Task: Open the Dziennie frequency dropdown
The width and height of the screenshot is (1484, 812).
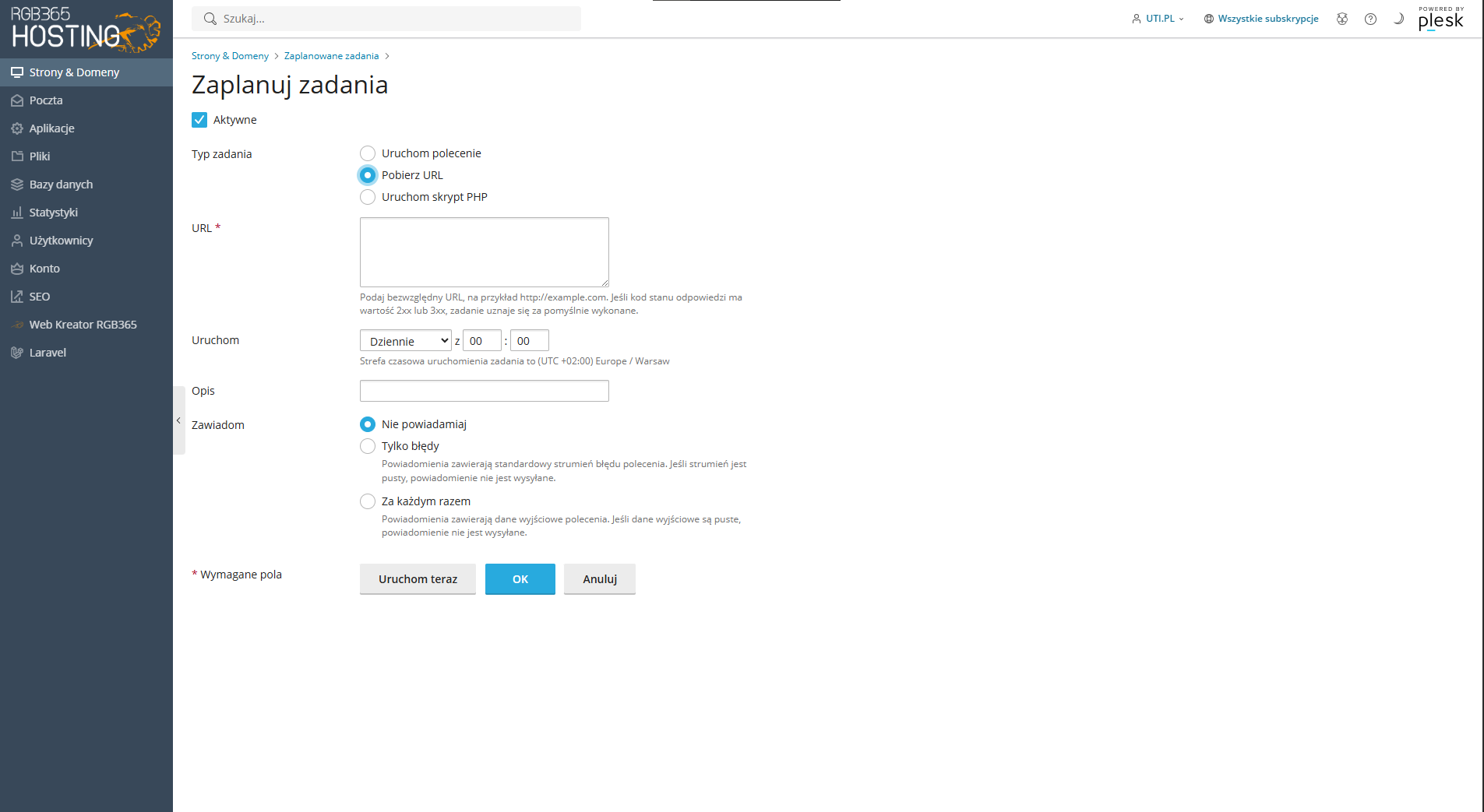Action: pos(406,341)
